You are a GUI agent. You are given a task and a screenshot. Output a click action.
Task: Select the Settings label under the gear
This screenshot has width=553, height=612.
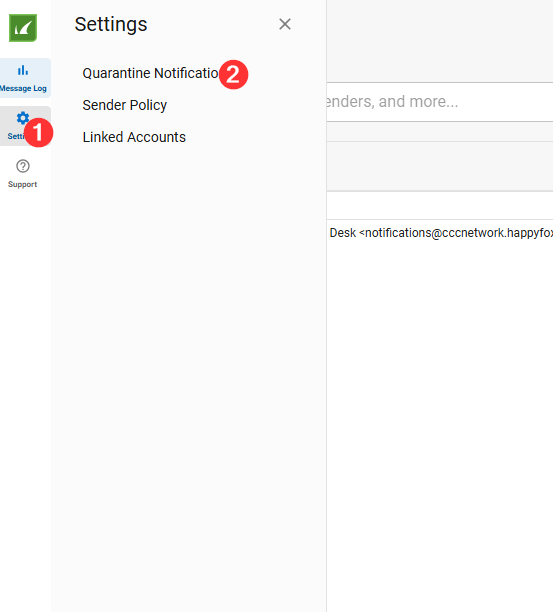[x=16, y=136]
